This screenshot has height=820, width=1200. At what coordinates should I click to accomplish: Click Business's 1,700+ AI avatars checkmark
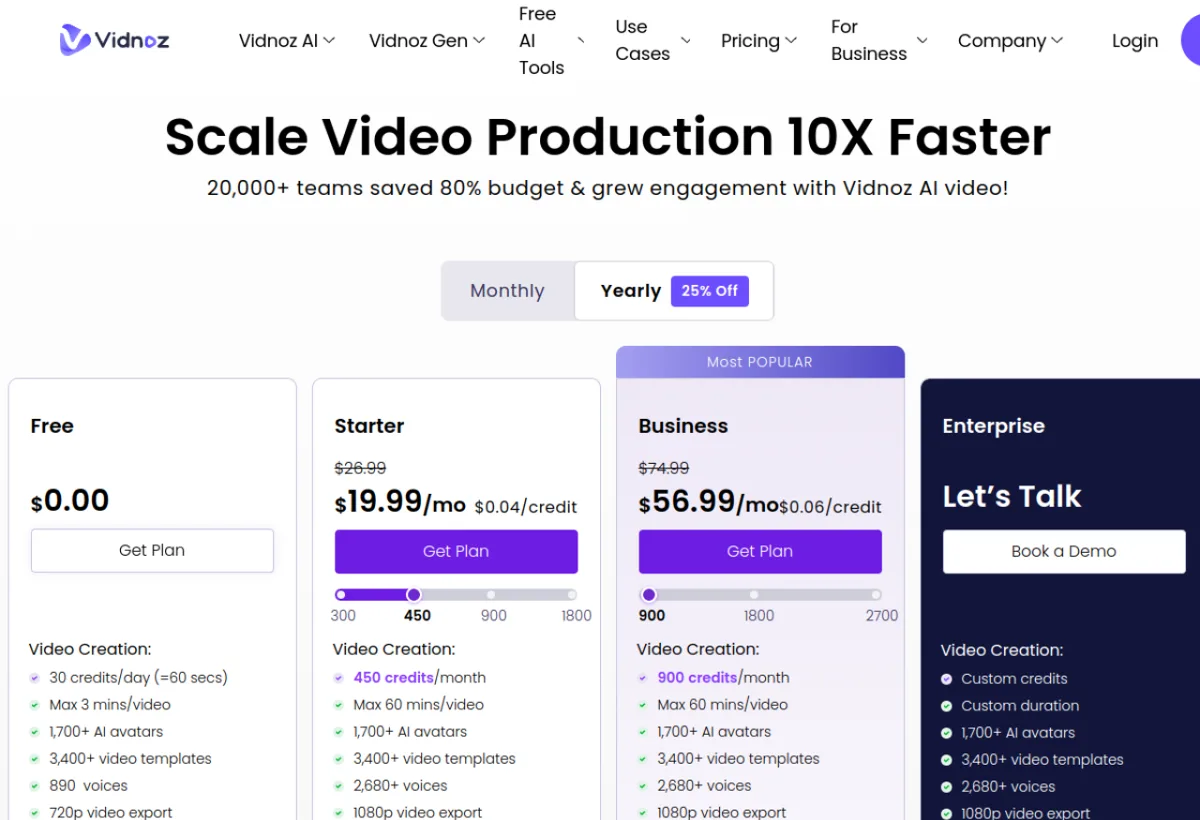coord(644,732)
